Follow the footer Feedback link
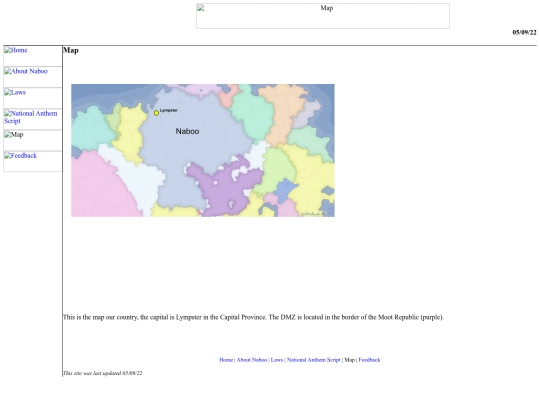The height and width of the screenshot is (405, 540). click(x=369, y=360)
